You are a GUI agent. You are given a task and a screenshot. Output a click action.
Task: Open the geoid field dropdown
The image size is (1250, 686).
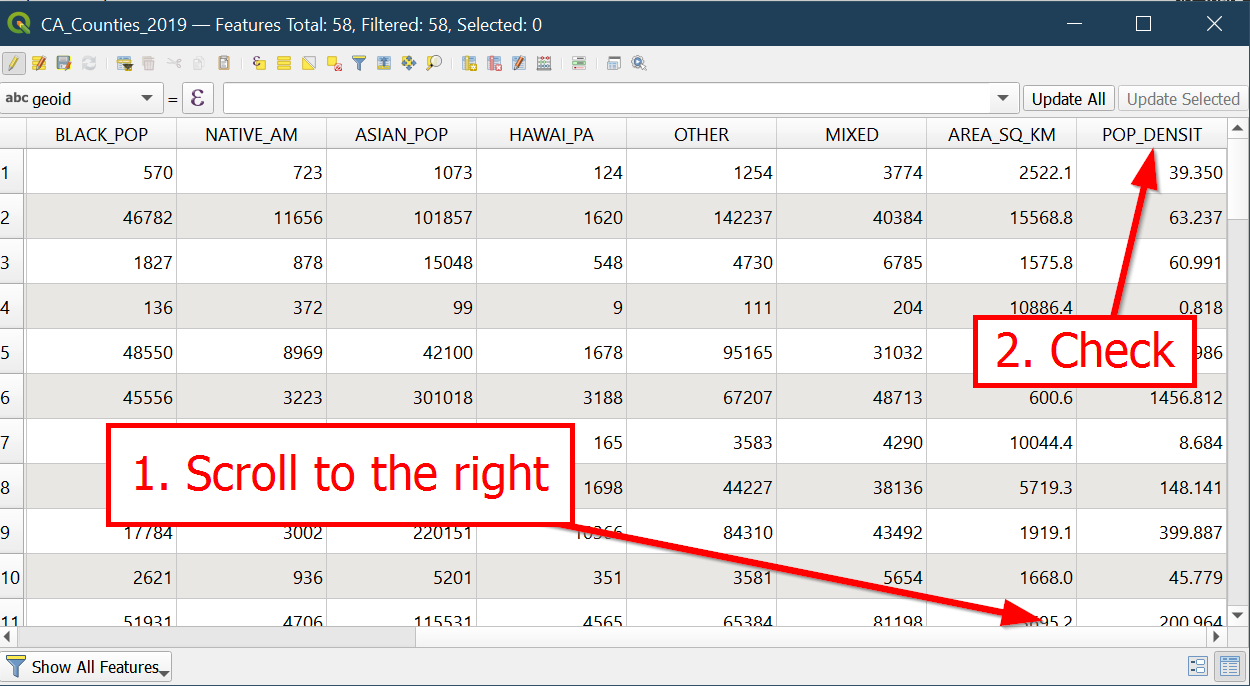[147, 99]
